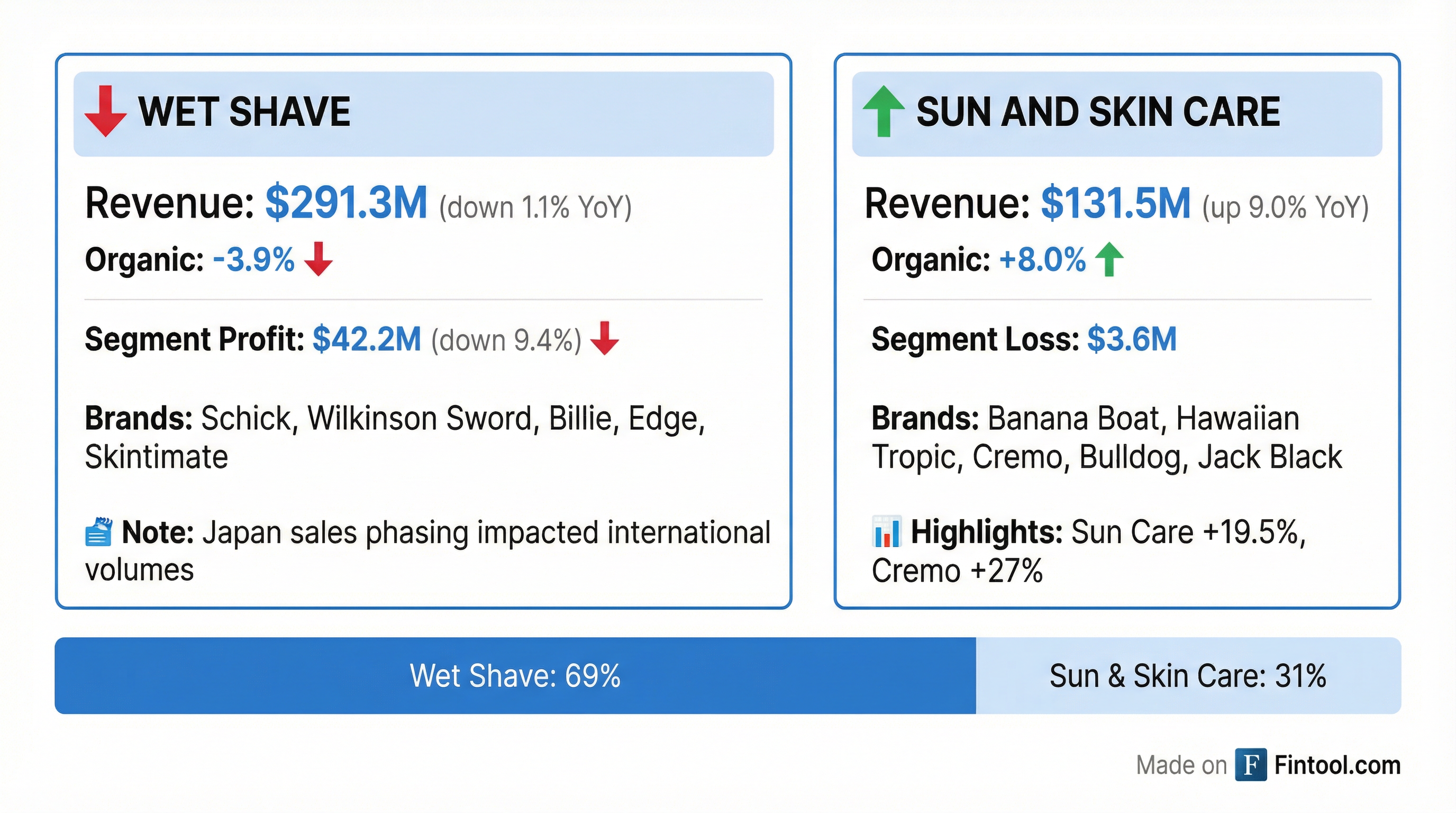
Task: Click the red down arrow beside WET SHAVE
Action: [x=105, y=111]
